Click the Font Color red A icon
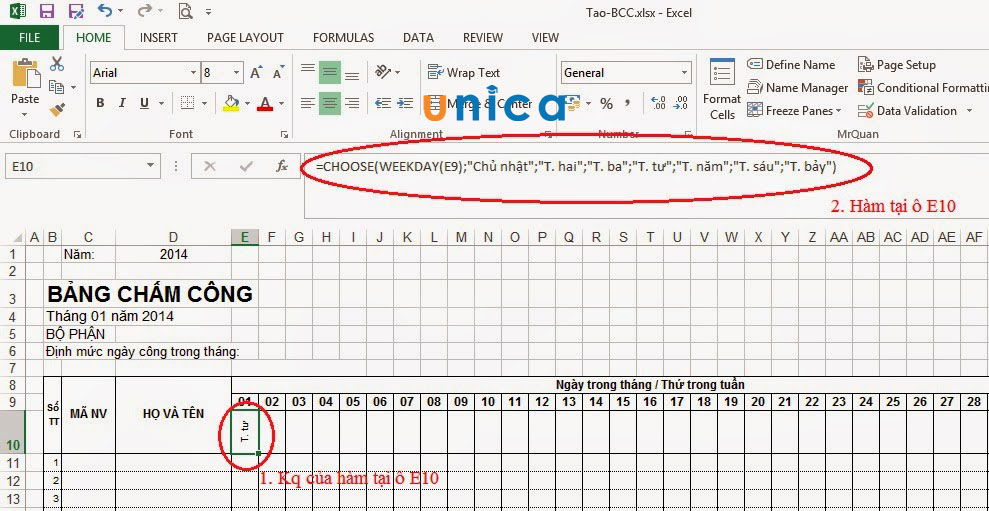Screen dimensions: 989x511 pyautogui.click(x=266, y=103)
